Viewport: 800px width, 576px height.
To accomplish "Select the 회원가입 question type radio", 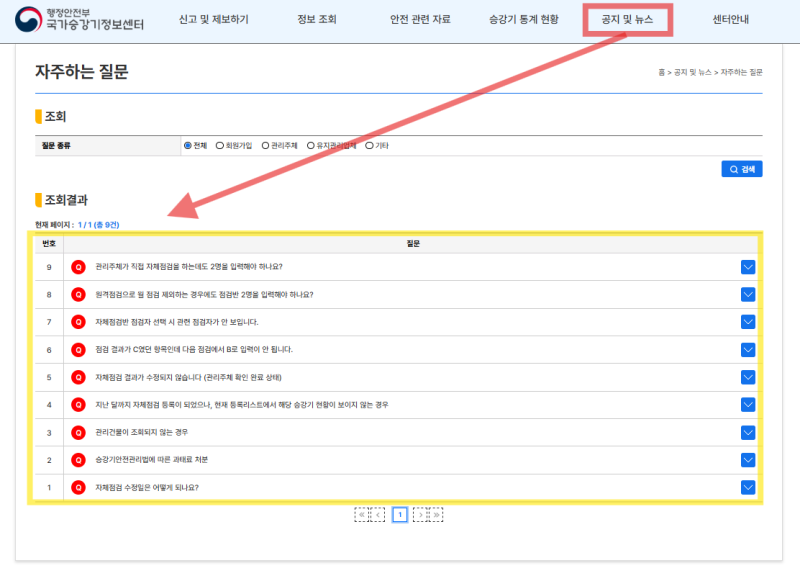I will pyautogui.click(x=220, y=145).
